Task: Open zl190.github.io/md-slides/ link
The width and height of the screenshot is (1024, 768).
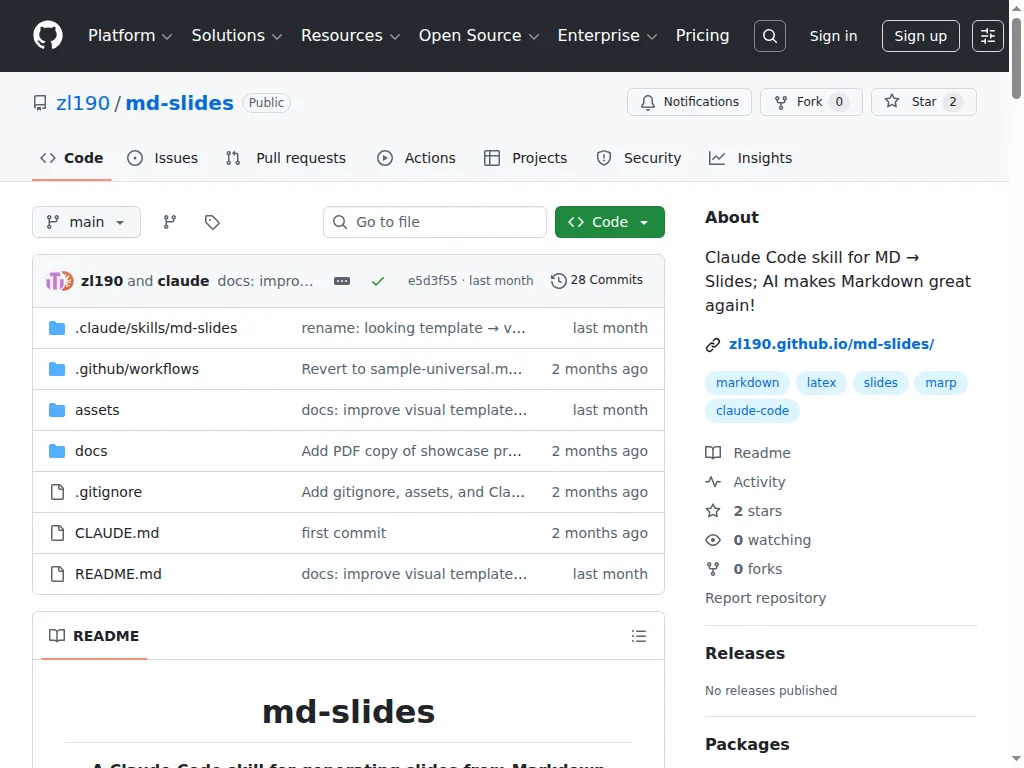Action: click(831, 344)
